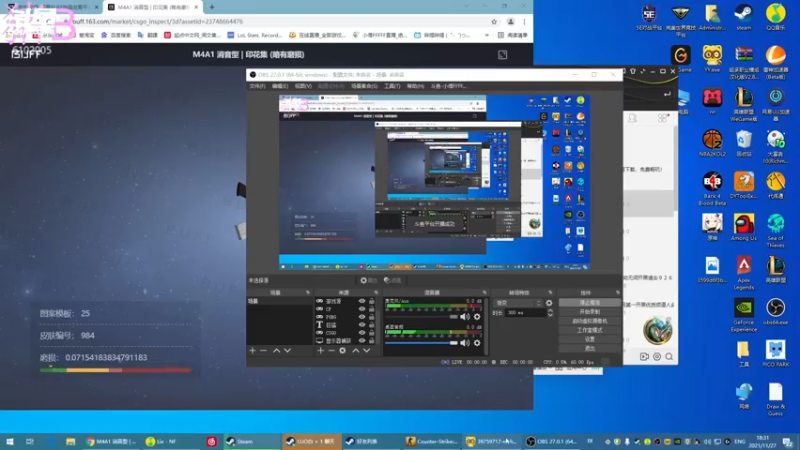Image resolution: width=800 pixels, height=450 pixels.
Task: Open the desktop audio settings gear
Action: (477, 343)
